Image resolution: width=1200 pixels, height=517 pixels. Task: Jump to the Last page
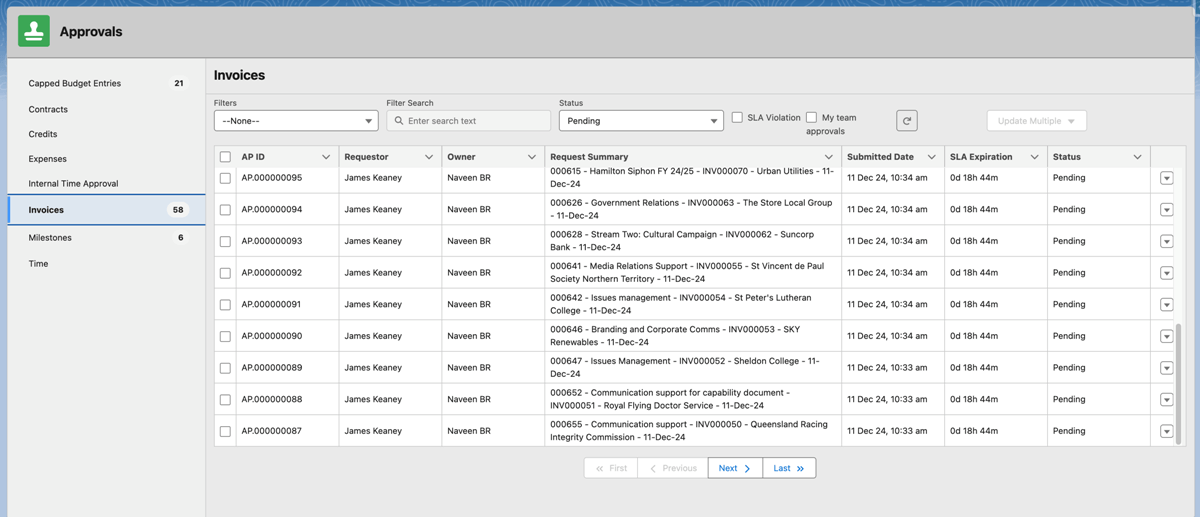pyautogui.click(x=789, y=468)
